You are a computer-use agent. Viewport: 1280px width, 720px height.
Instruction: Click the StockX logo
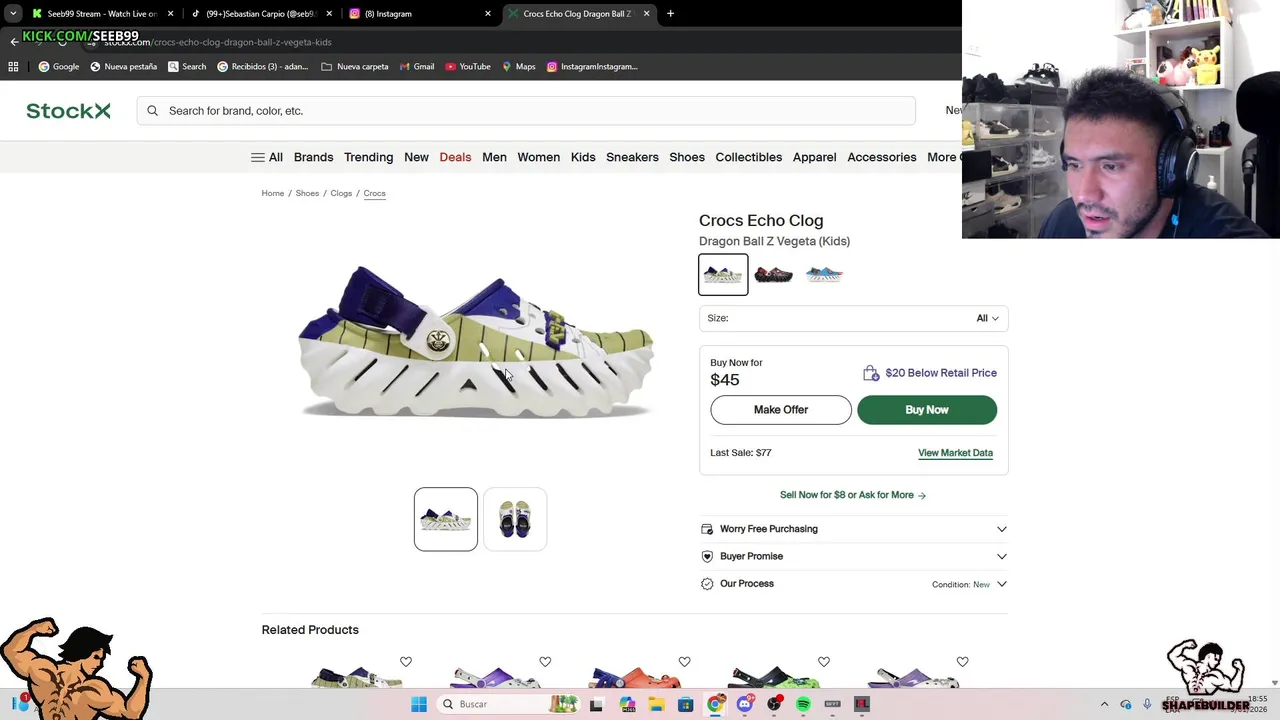68,111
